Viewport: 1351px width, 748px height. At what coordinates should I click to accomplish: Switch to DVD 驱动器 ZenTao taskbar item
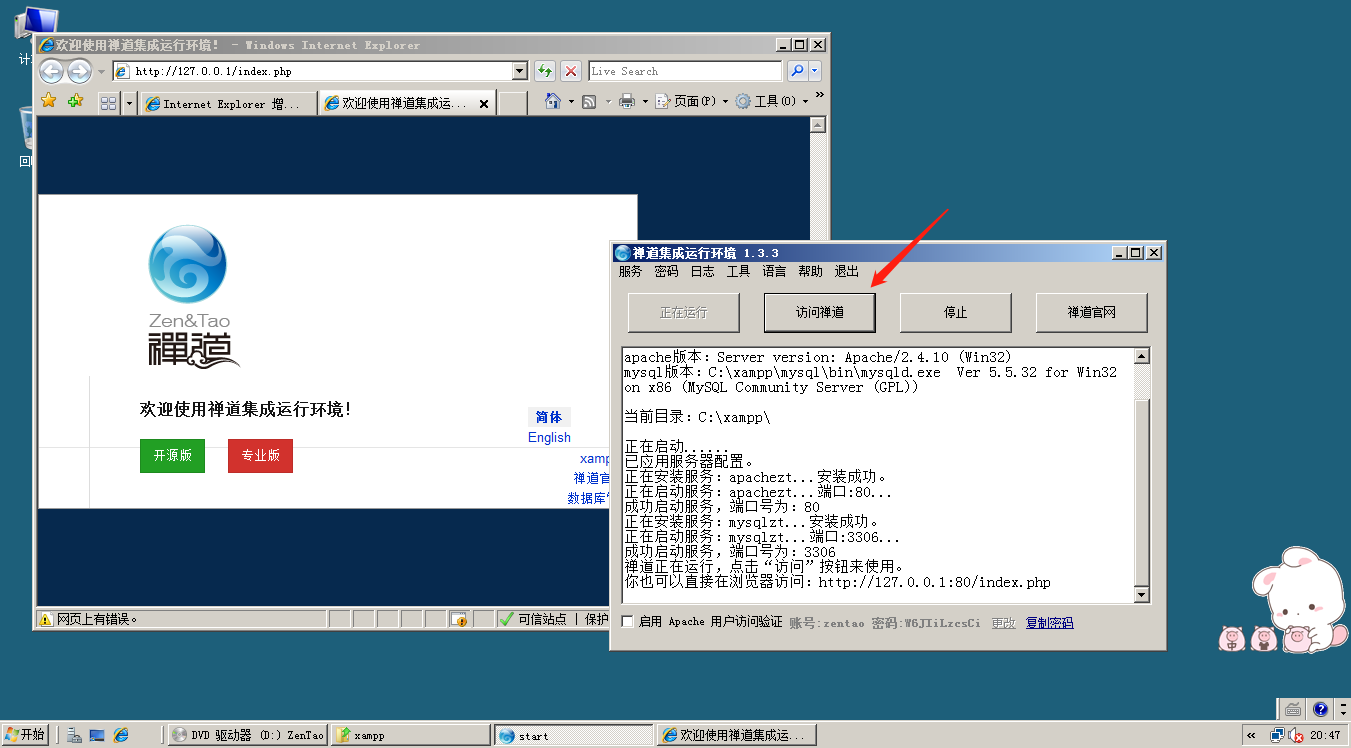(x=247, y=735)
